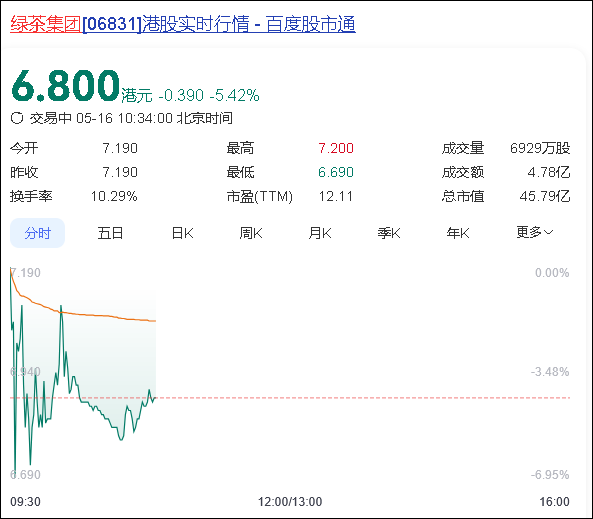593x519 pixels.
Task: Click the refresh circle icon beside 交易中
Action: (17, 118)
